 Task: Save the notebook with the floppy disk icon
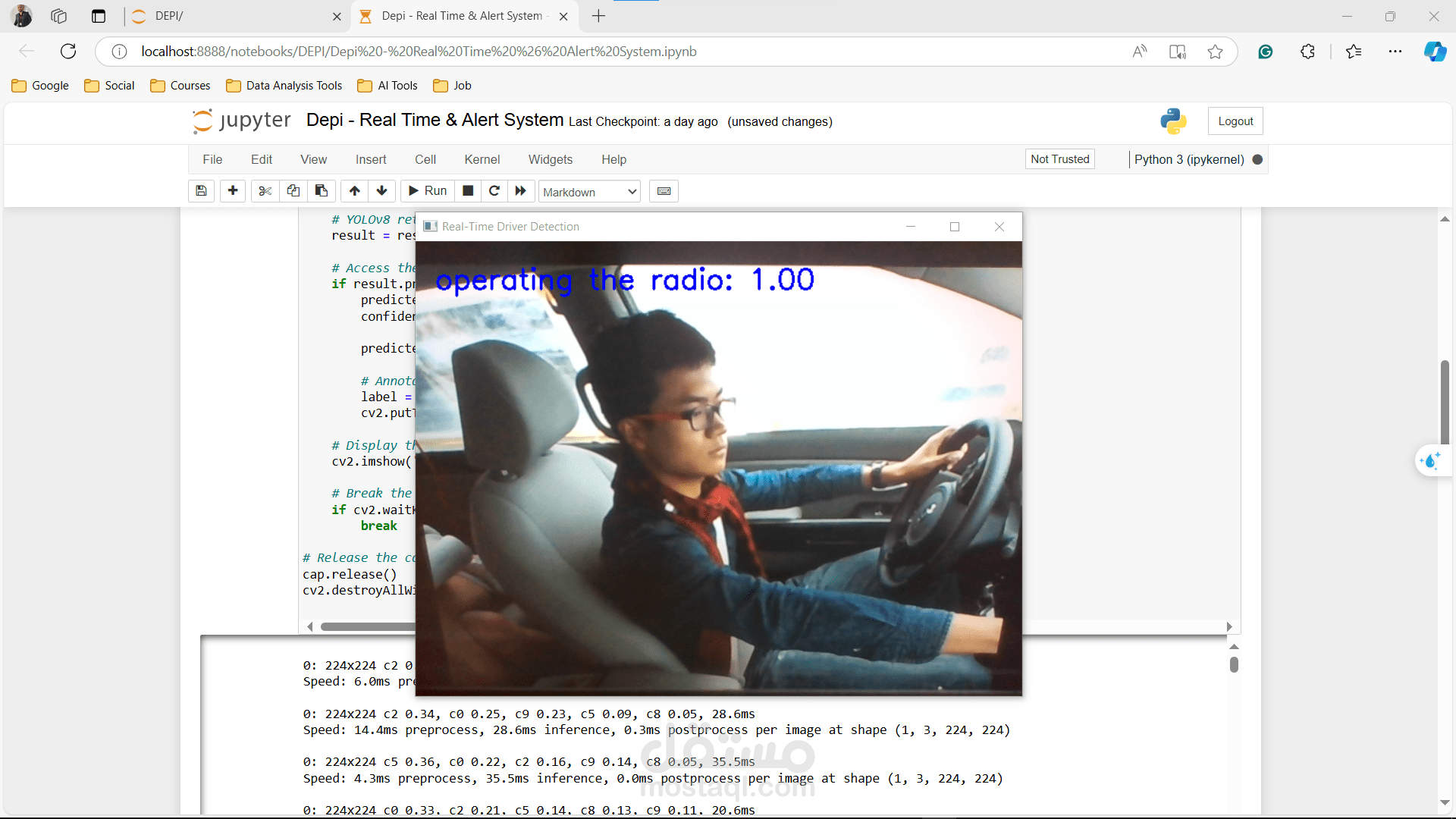coord(201,191)
